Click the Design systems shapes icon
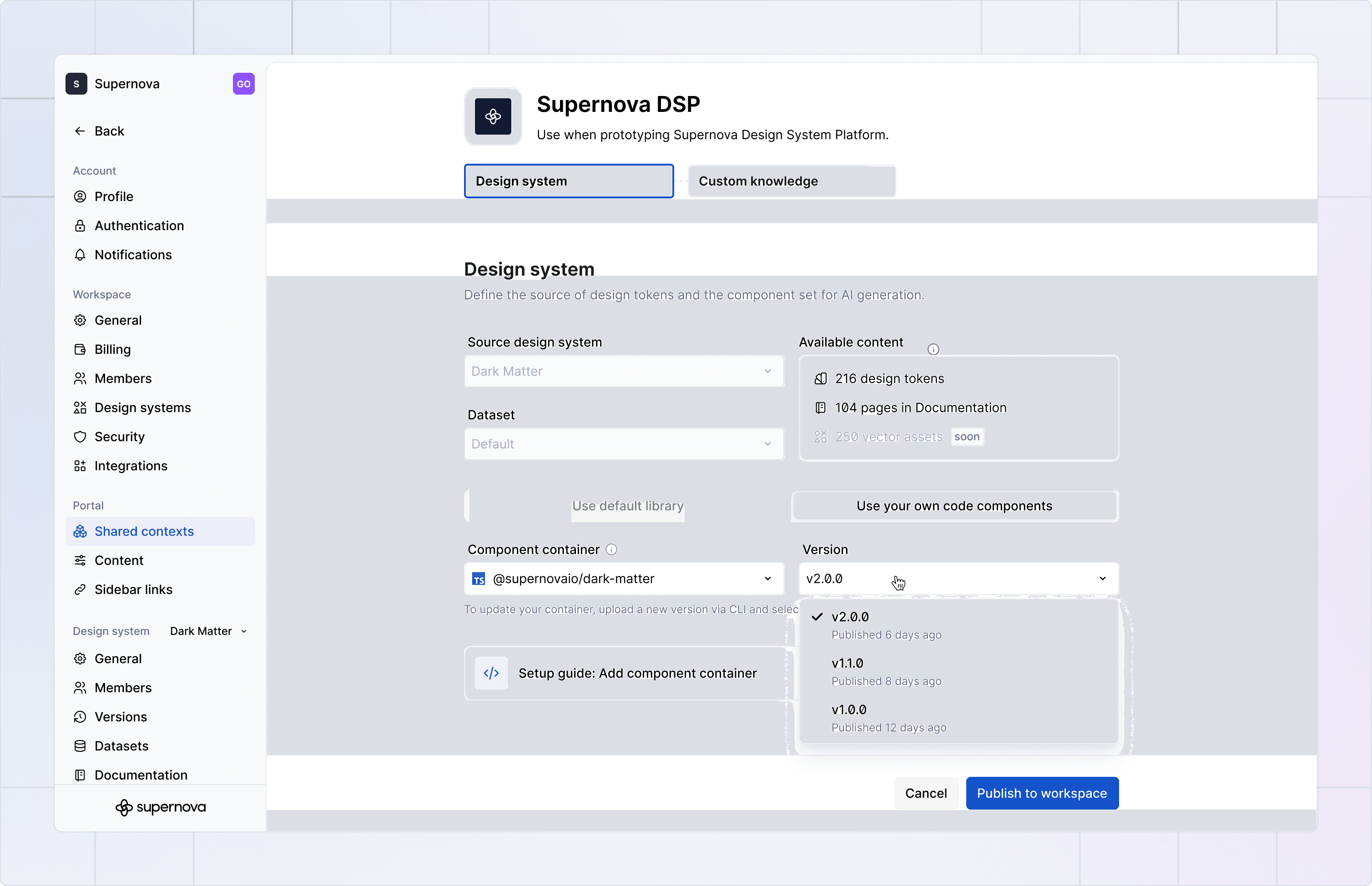This screenshot has width=1372, height=886. (x=80, y=408)
